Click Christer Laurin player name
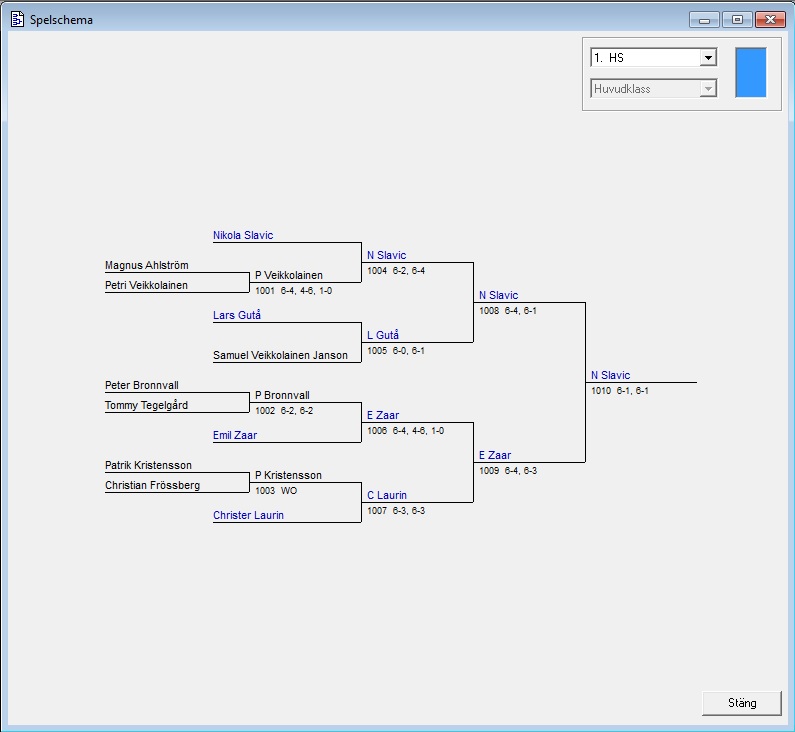This screenshot has height=732, width=795. click(x=248, y=516)
